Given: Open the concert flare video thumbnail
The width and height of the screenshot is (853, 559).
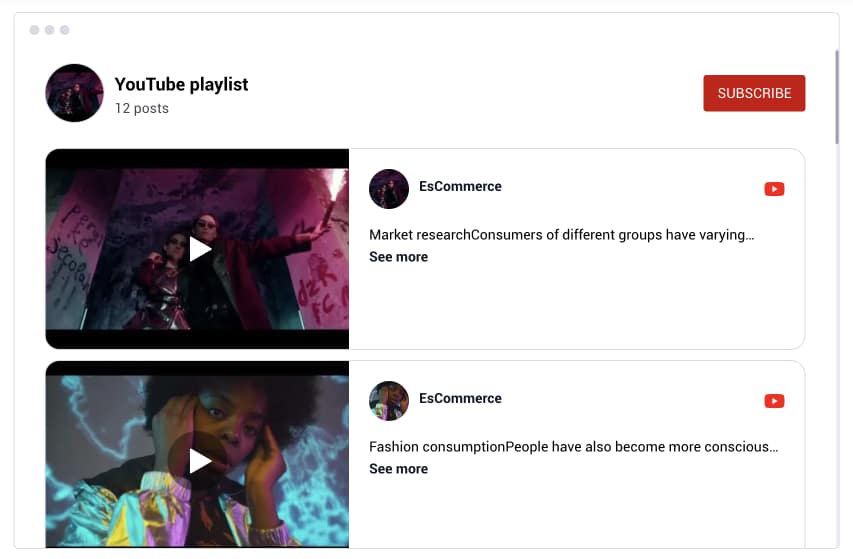Looking at the screenshot, I should pos(197,249).
